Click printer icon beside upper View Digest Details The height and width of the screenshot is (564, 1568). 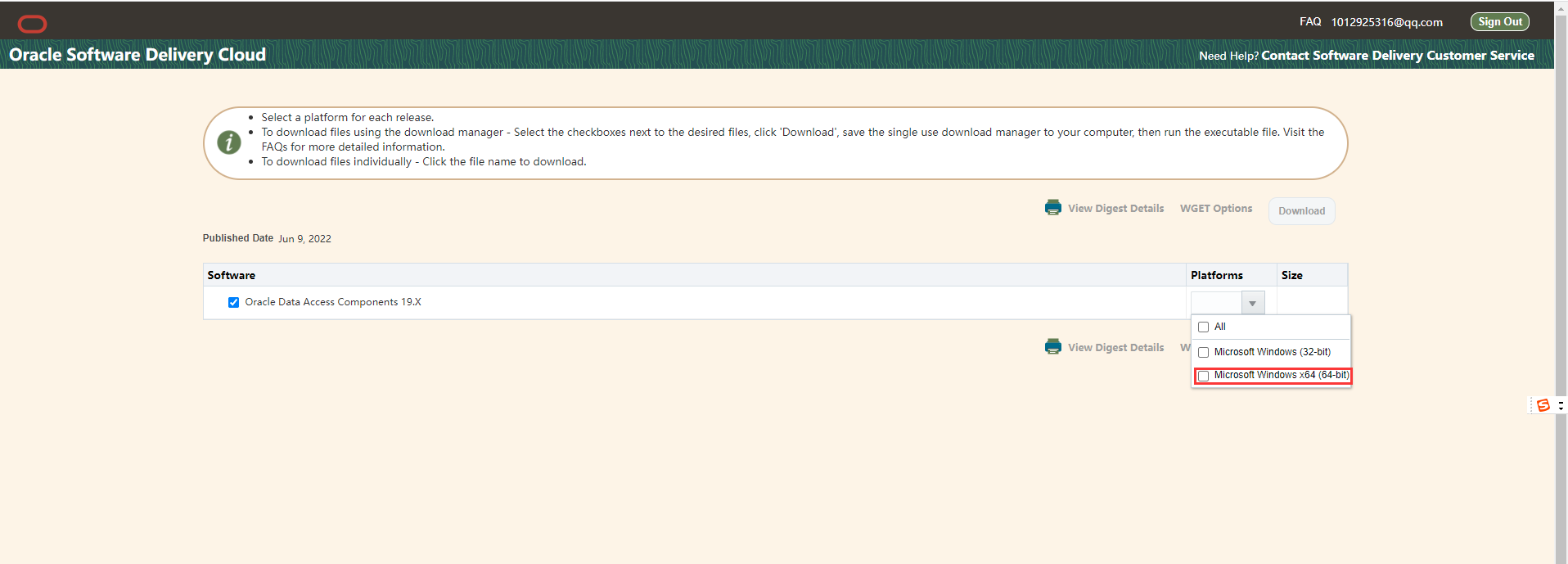[x=1053, y=208]
